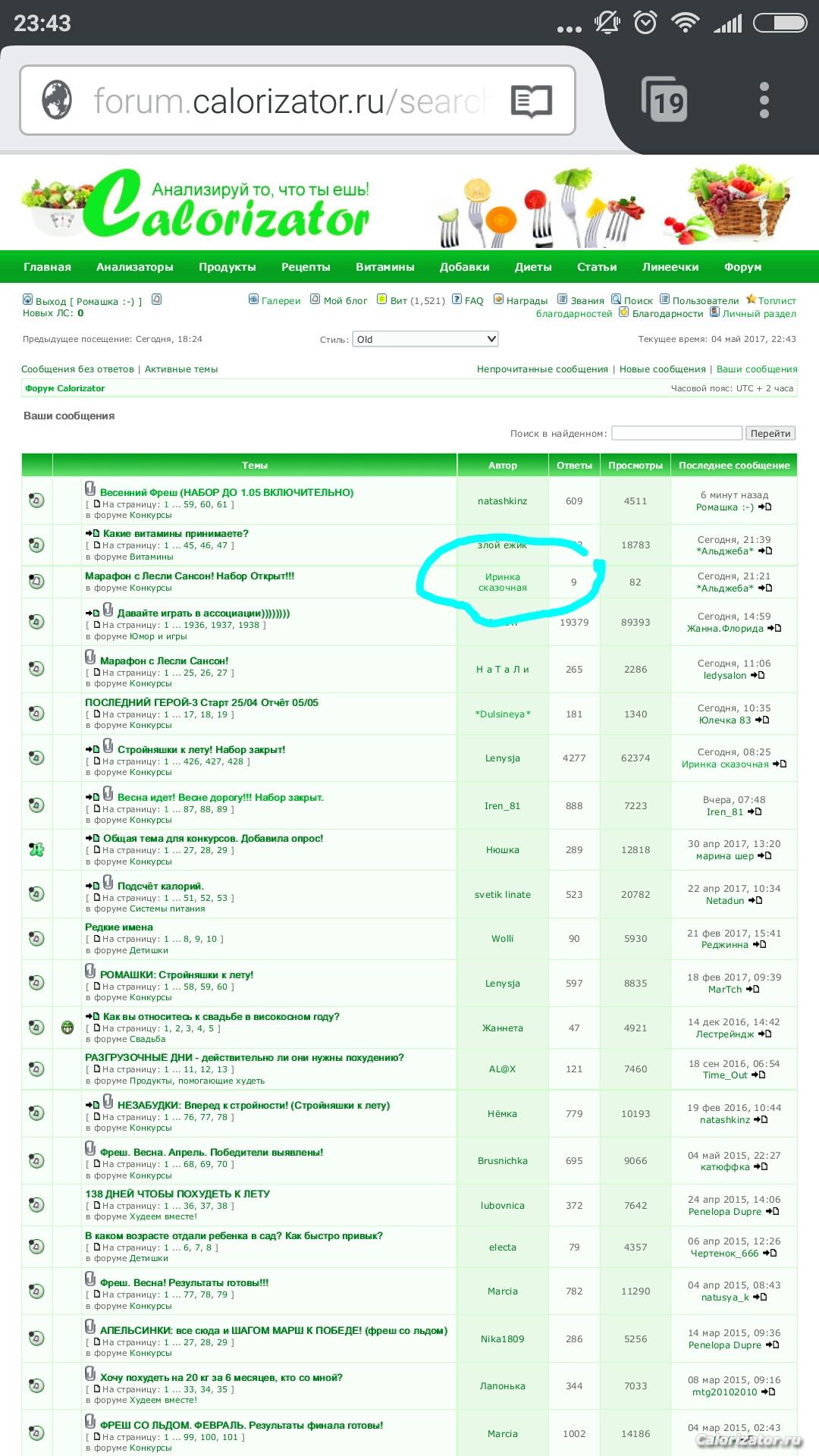This screenshot has height=1456, width=819.
Task: Go to the Форум navigation tab
Action: pyautogui.click(x=742, y=267)
